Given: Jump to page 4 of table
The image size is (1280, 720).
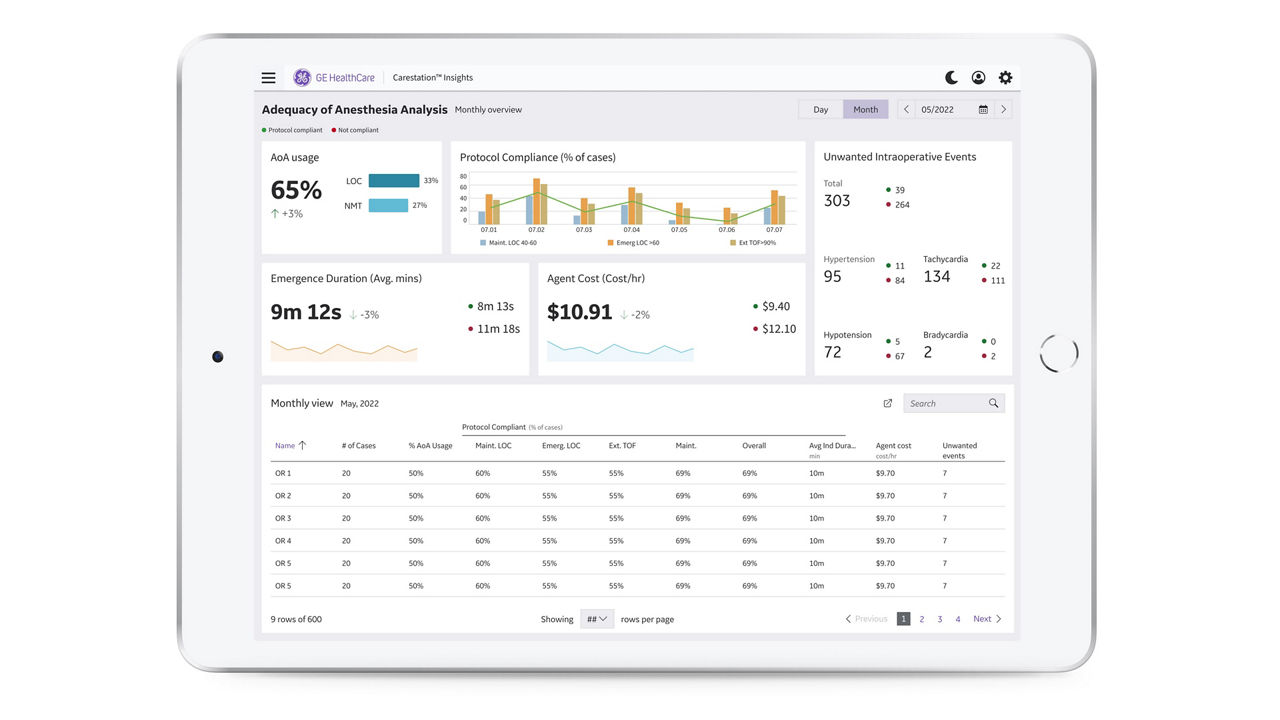Looking at the screenshot, I should pos(957,619).
